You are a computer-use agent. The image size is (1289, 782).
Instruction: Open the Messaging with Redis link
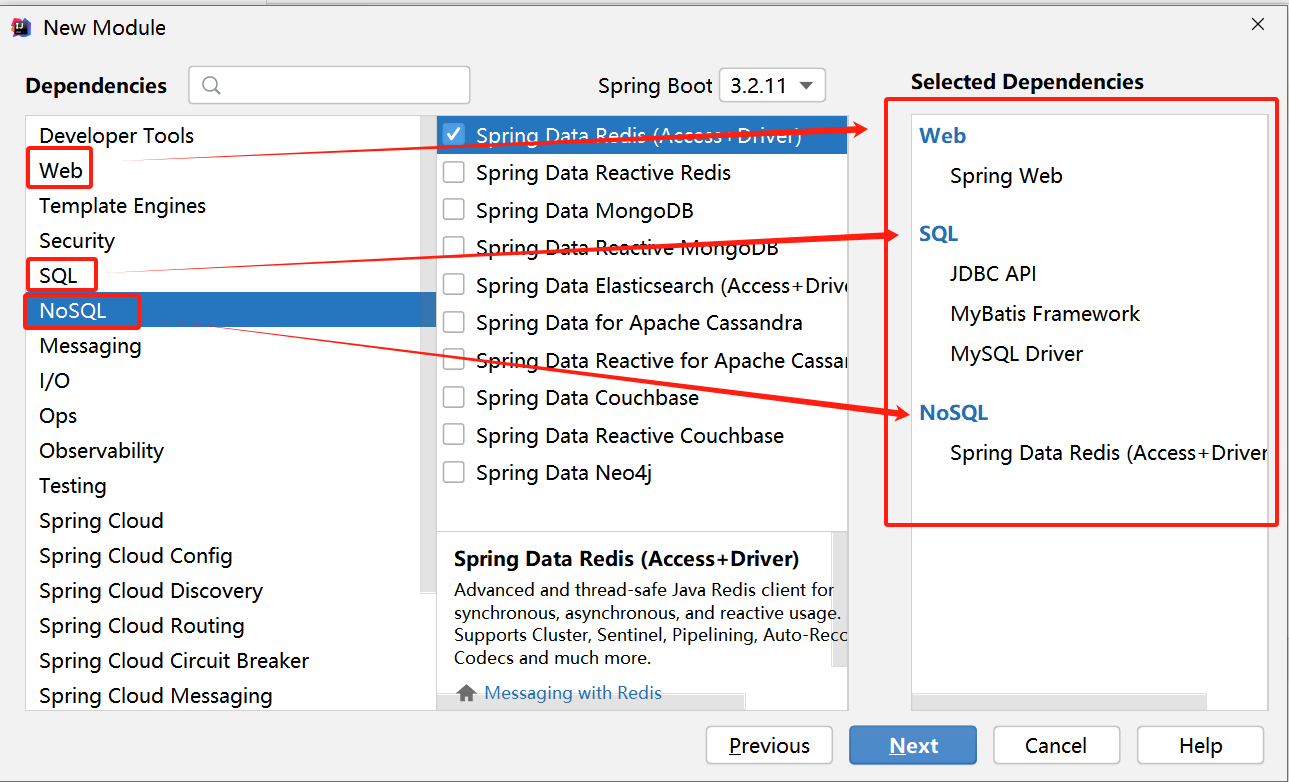[573, 693]
